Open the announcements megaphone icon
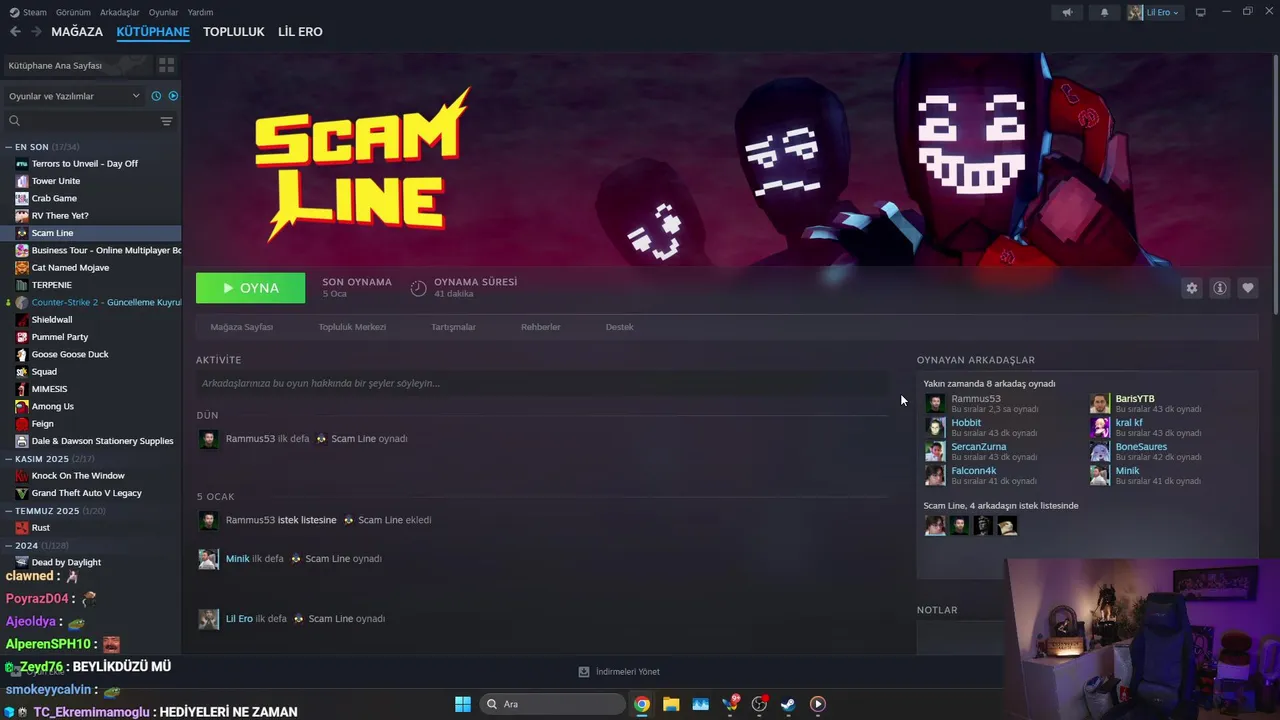Image resolution: width=1280 pixels, height=720 pixels. click(x=1067, y=12)
